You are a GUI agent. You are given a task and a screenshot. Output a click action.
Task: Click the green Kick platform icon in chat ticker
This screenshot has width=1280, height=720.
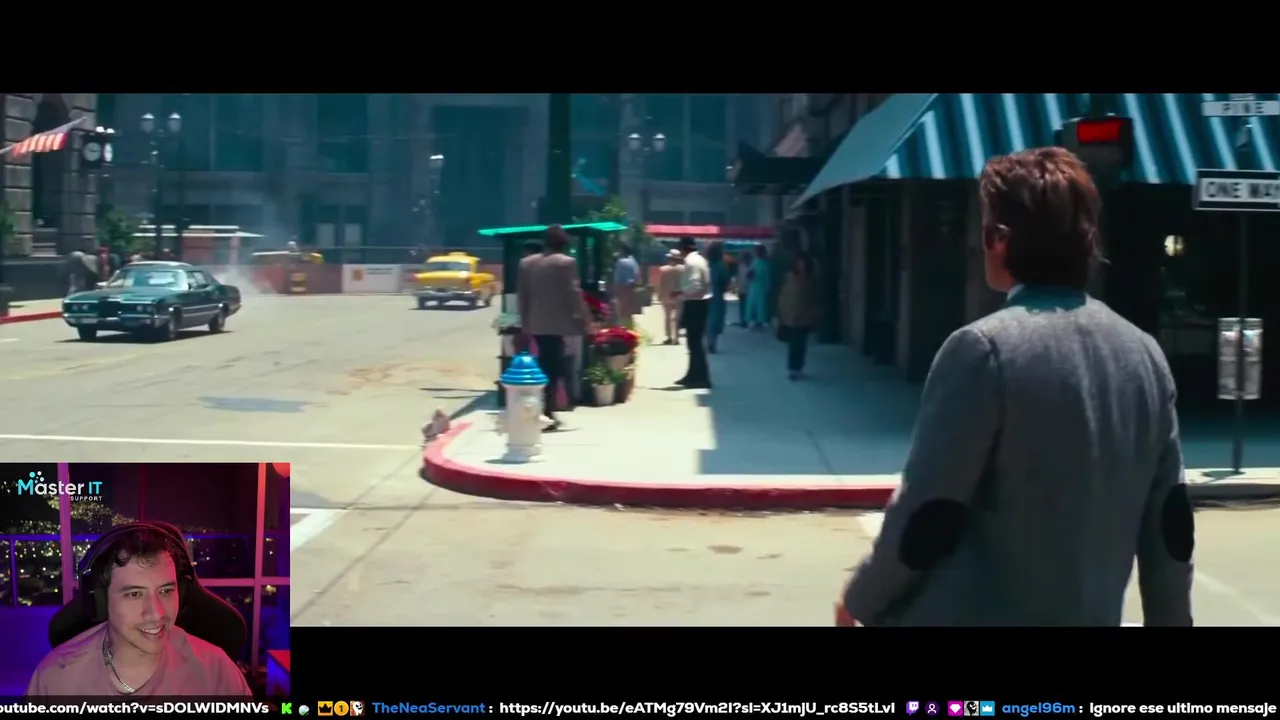pyautogui.click(x=287, y=708)
